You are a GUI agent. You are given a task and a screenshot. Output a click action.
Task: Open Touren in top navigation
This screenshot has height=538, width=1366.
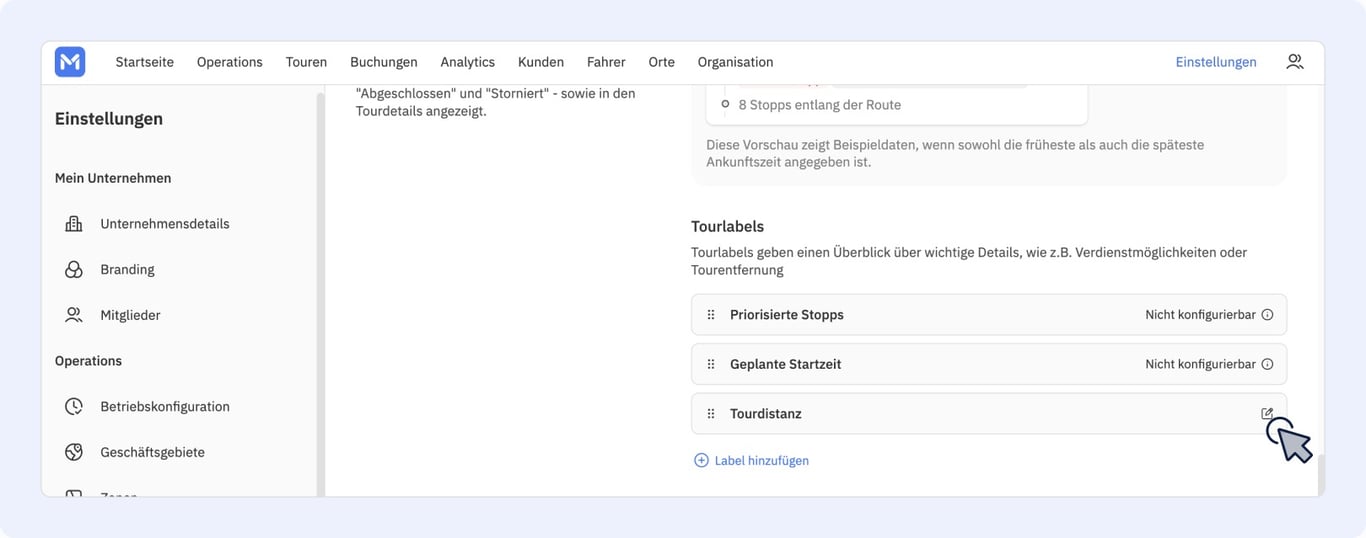point(306,62)
